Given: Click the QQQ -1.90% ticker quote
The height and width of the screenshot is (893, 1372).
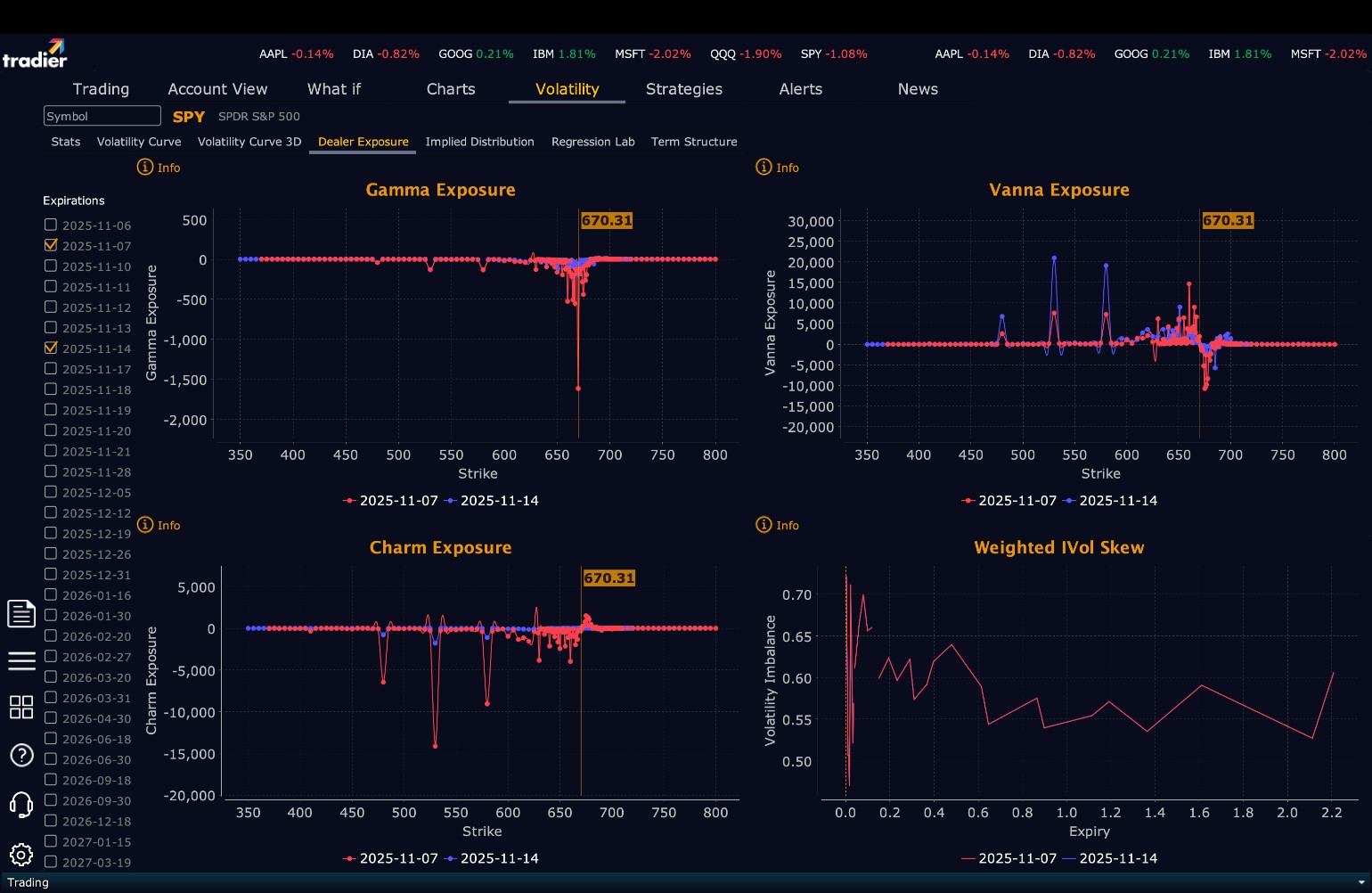Looking at the screenshot, I should 746,53.
